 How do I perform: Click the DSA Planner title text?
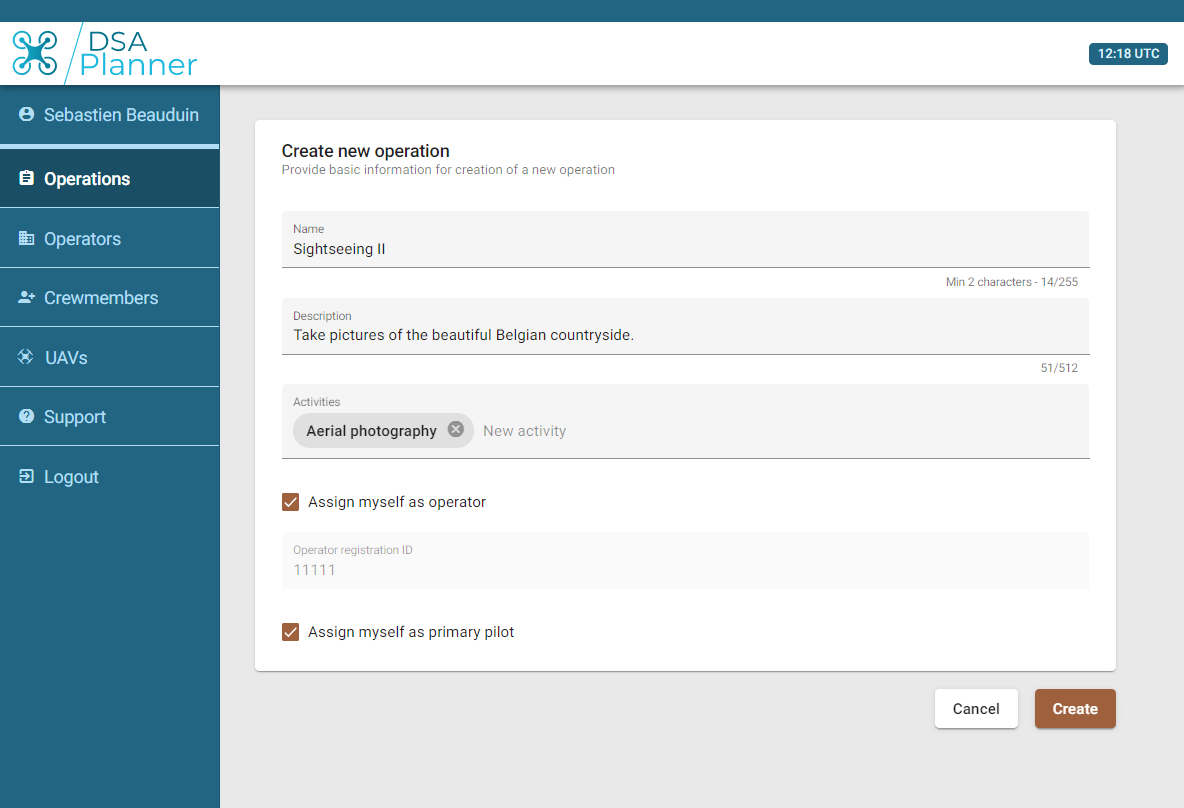(139, 53)
